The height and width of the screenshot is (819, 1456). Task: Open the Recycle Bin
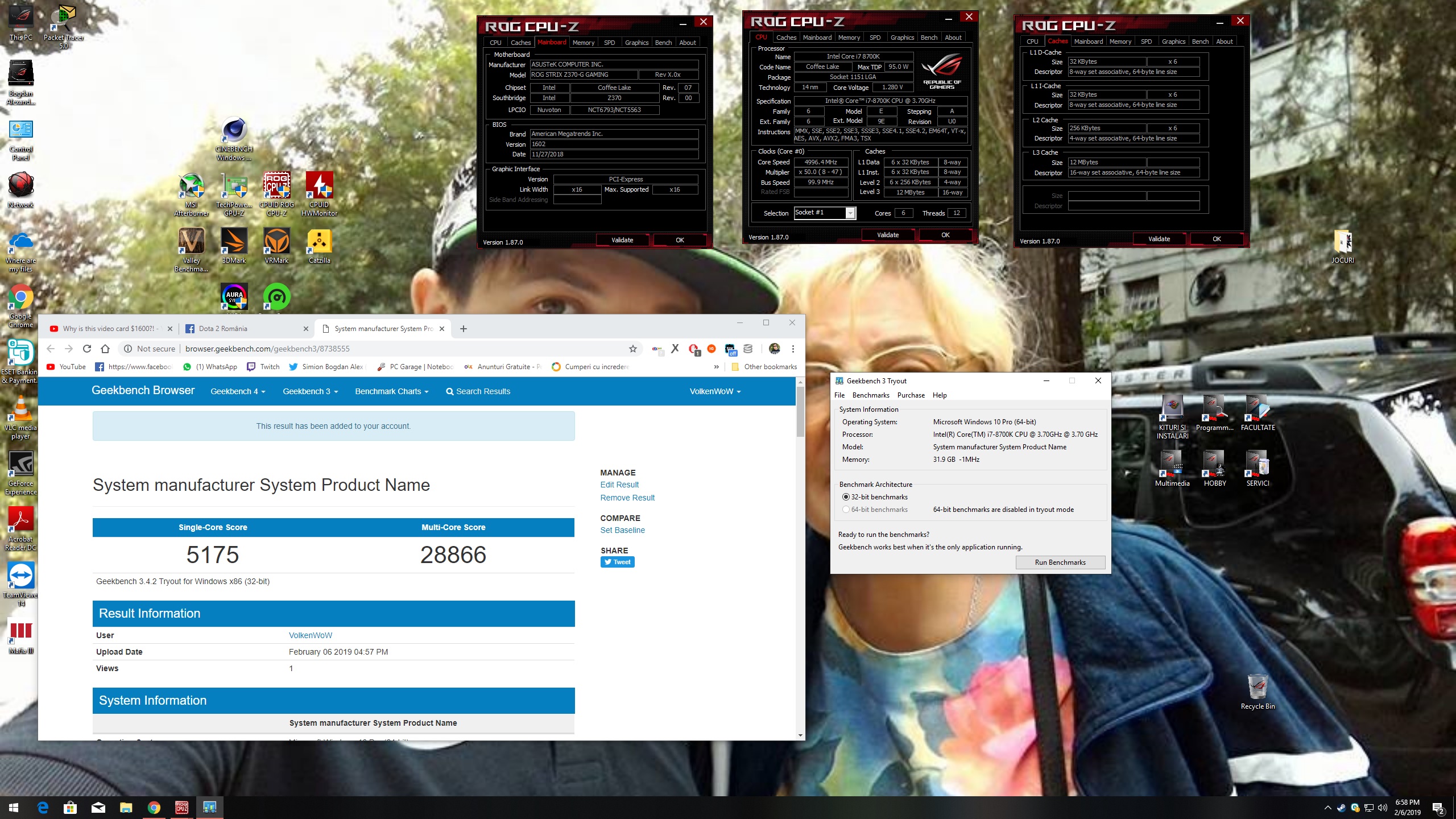click(1258, 692)
